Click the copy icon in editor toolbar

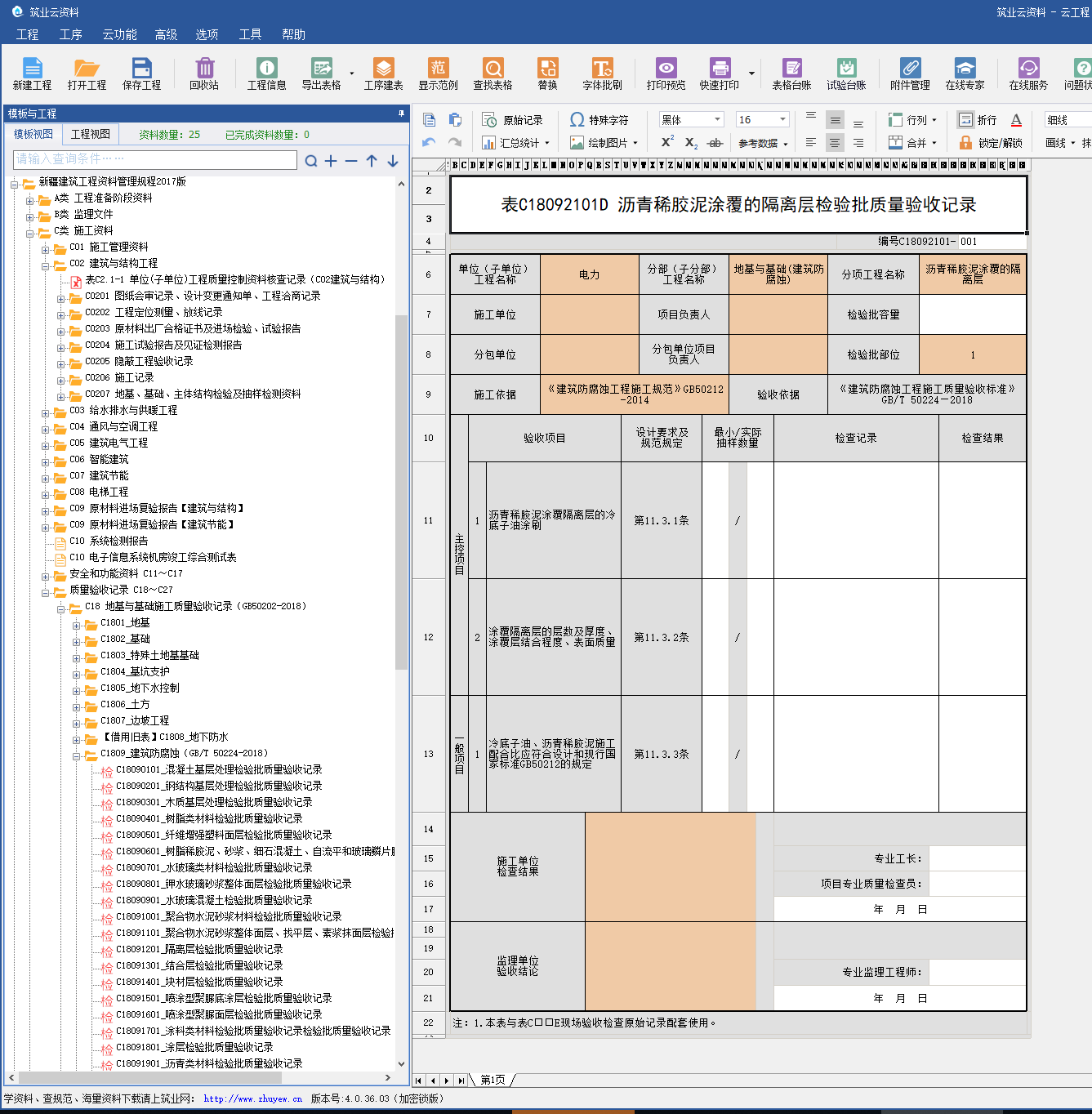430,120
